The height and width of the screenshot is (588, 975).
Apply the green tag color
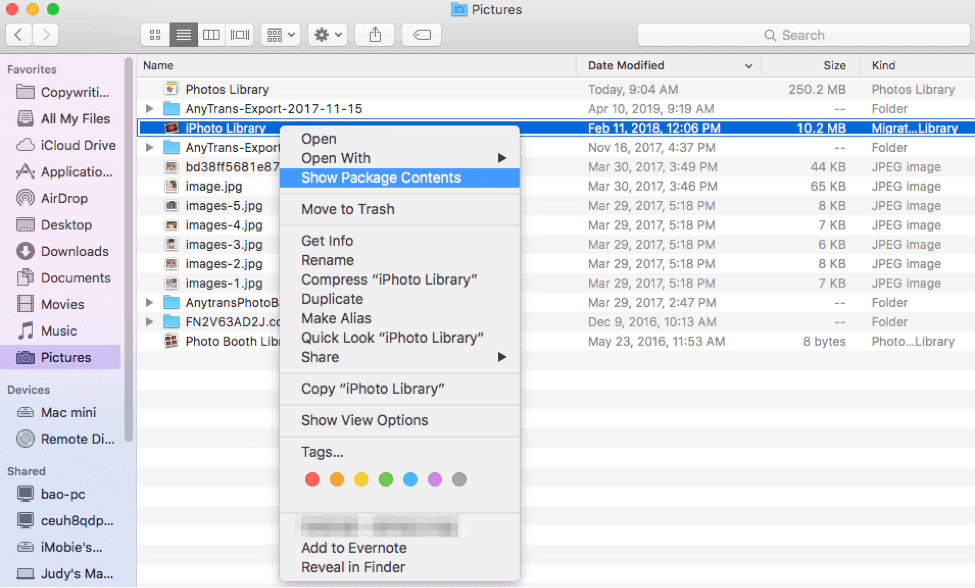point(386,479)
